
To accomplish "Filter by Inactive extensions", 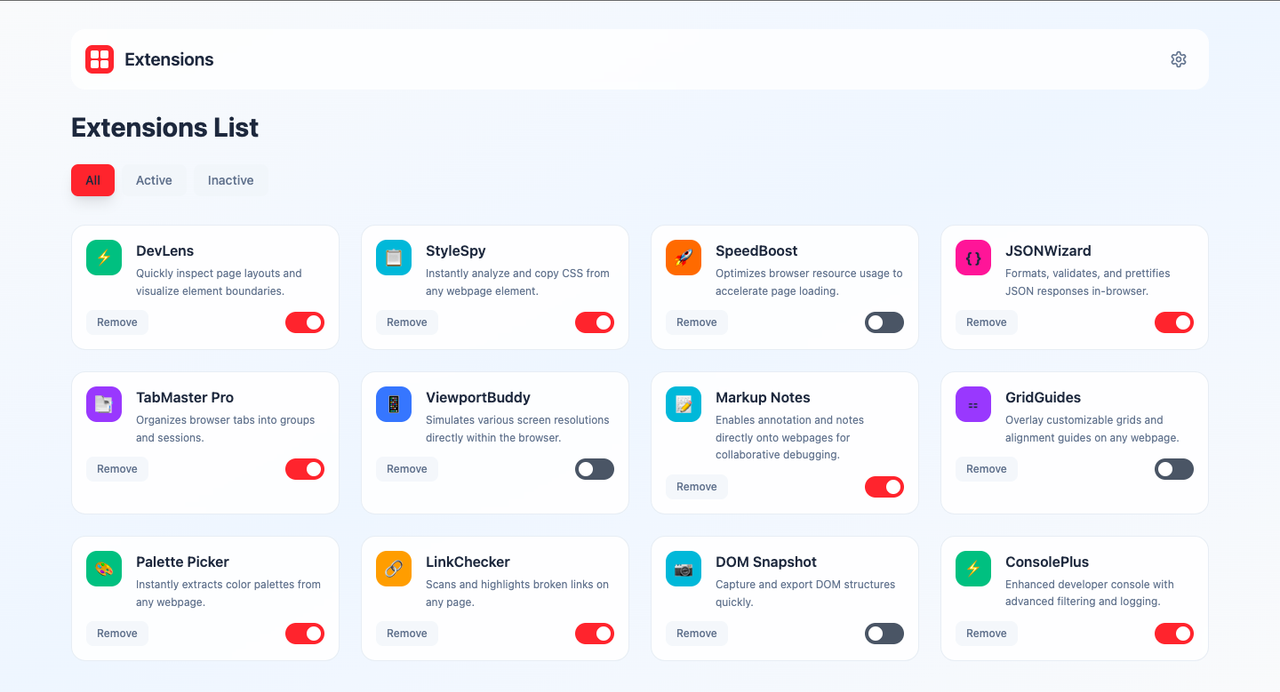I will pyautogui.click(x=231, y=180).
